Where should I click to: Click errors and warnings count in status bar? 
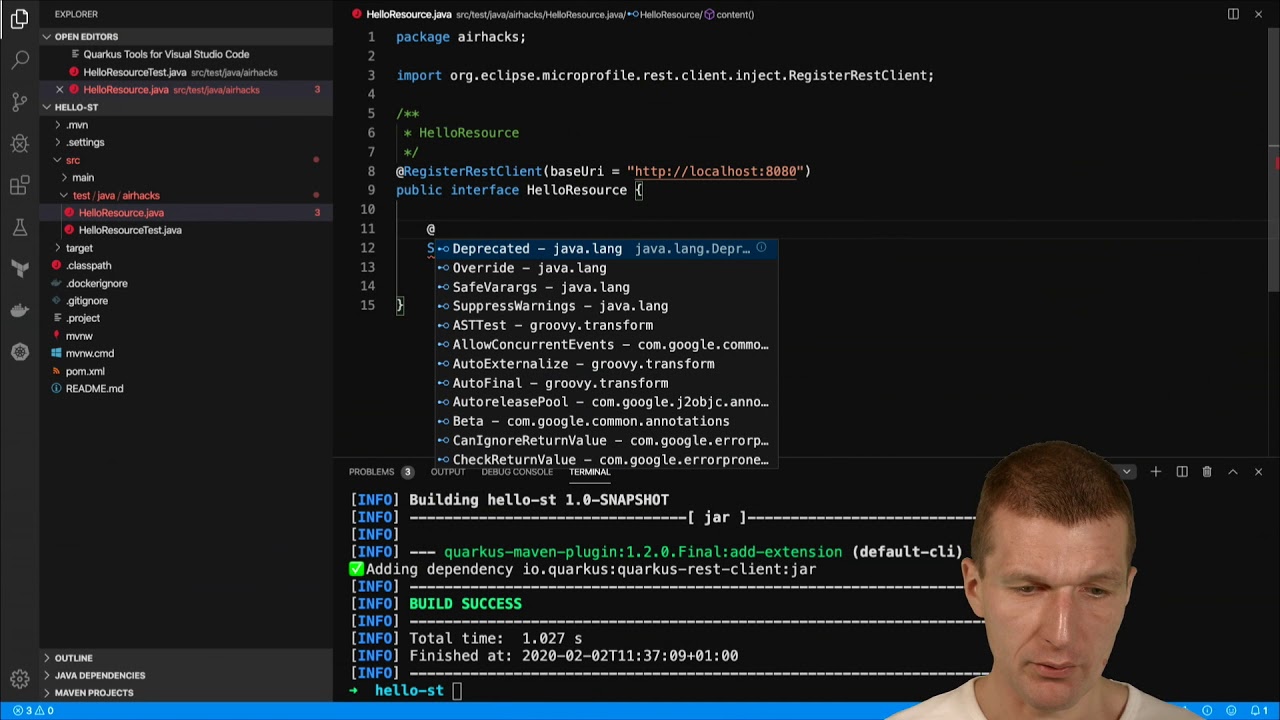coord(33,711)
